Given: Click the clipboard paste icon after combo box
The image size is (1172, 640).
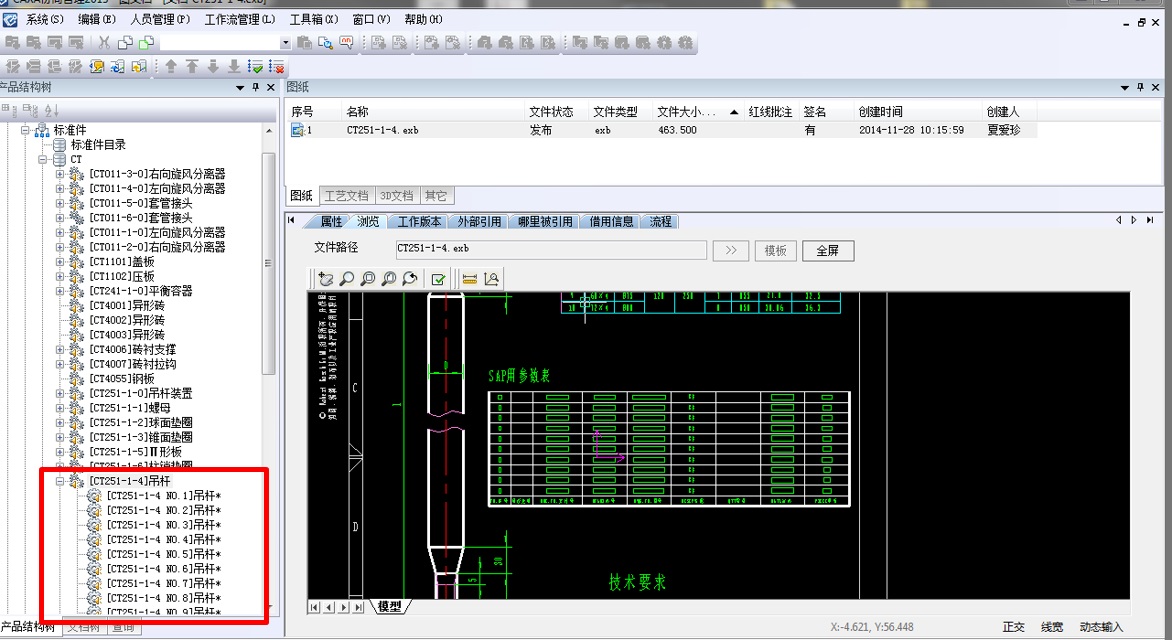Looking at the screenshot, I should click(x=304, y=43).
